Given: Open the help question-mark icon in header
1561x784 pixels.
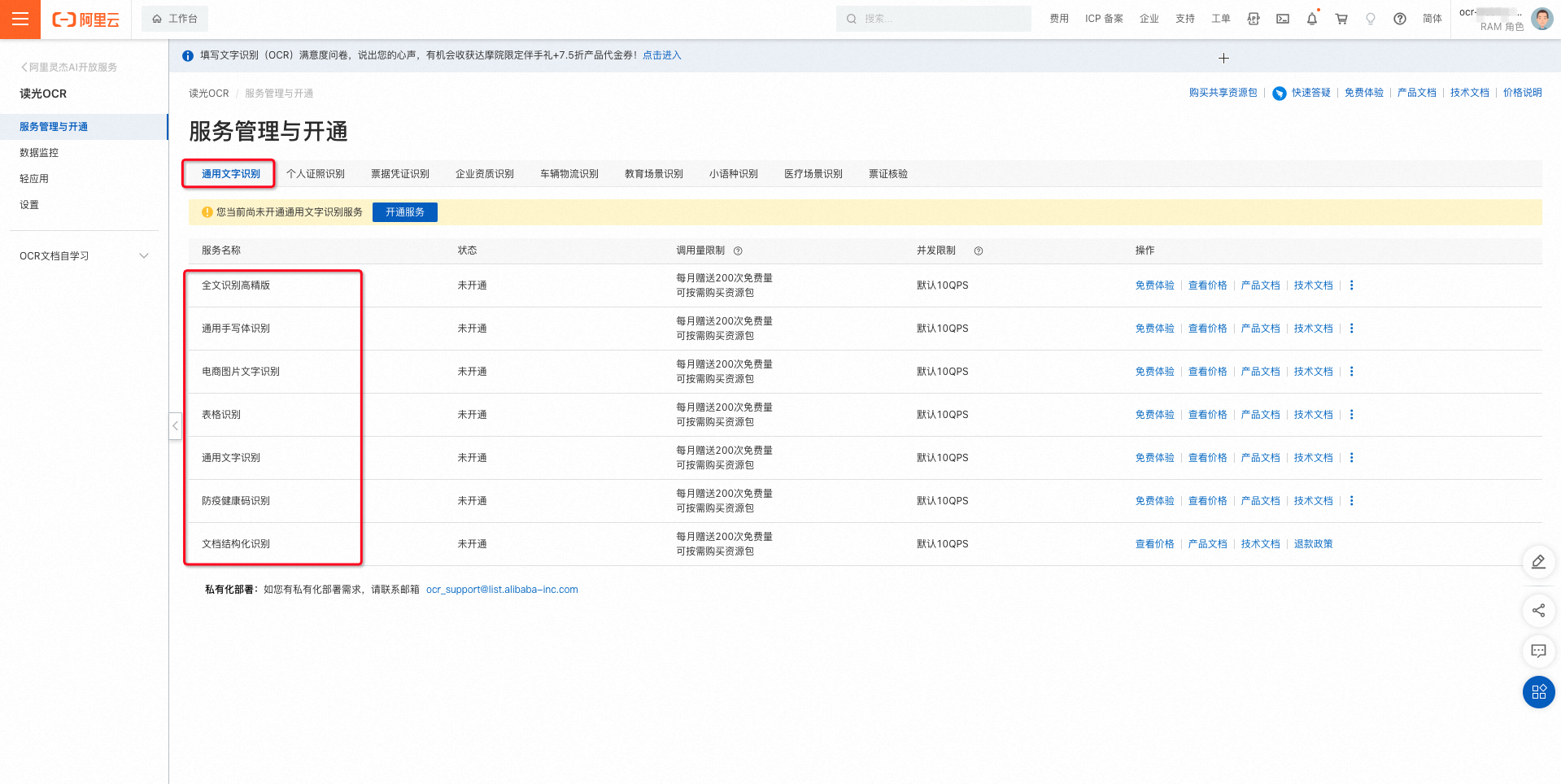Looking at the screenshot, I should pos(1400,19).
